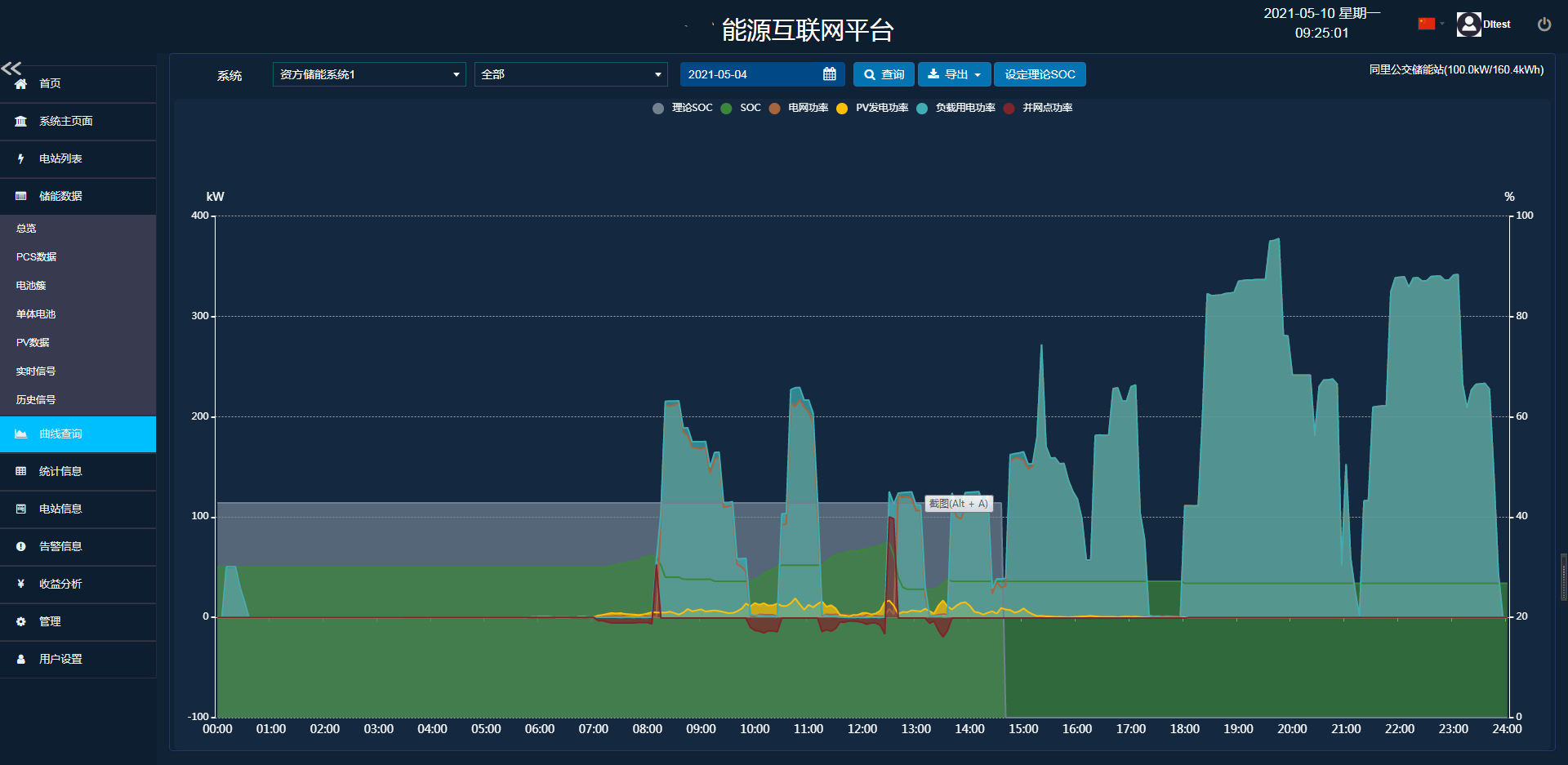Collapse the sidebar with double-chevron icon

[x=11, y=68]
